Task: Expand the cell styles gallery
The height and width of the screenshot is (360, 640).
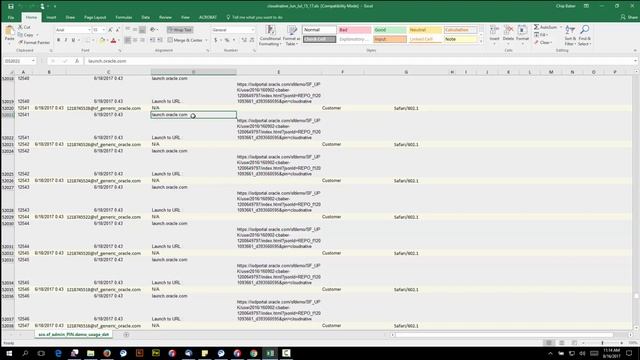Action: pyautogui.click(x=481, y=41)
